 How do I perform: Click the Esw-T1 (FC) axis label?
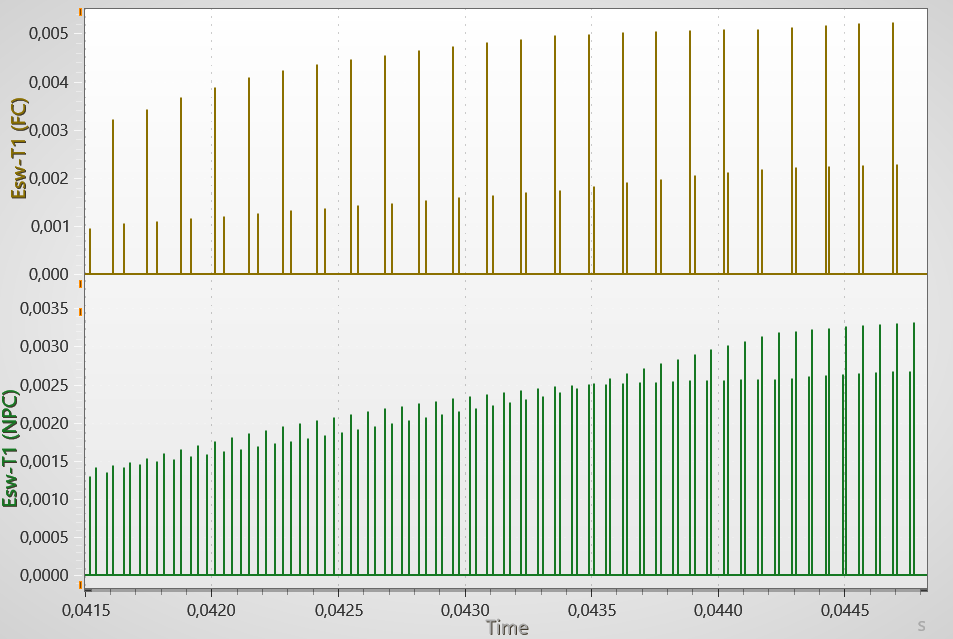point(18,141)
